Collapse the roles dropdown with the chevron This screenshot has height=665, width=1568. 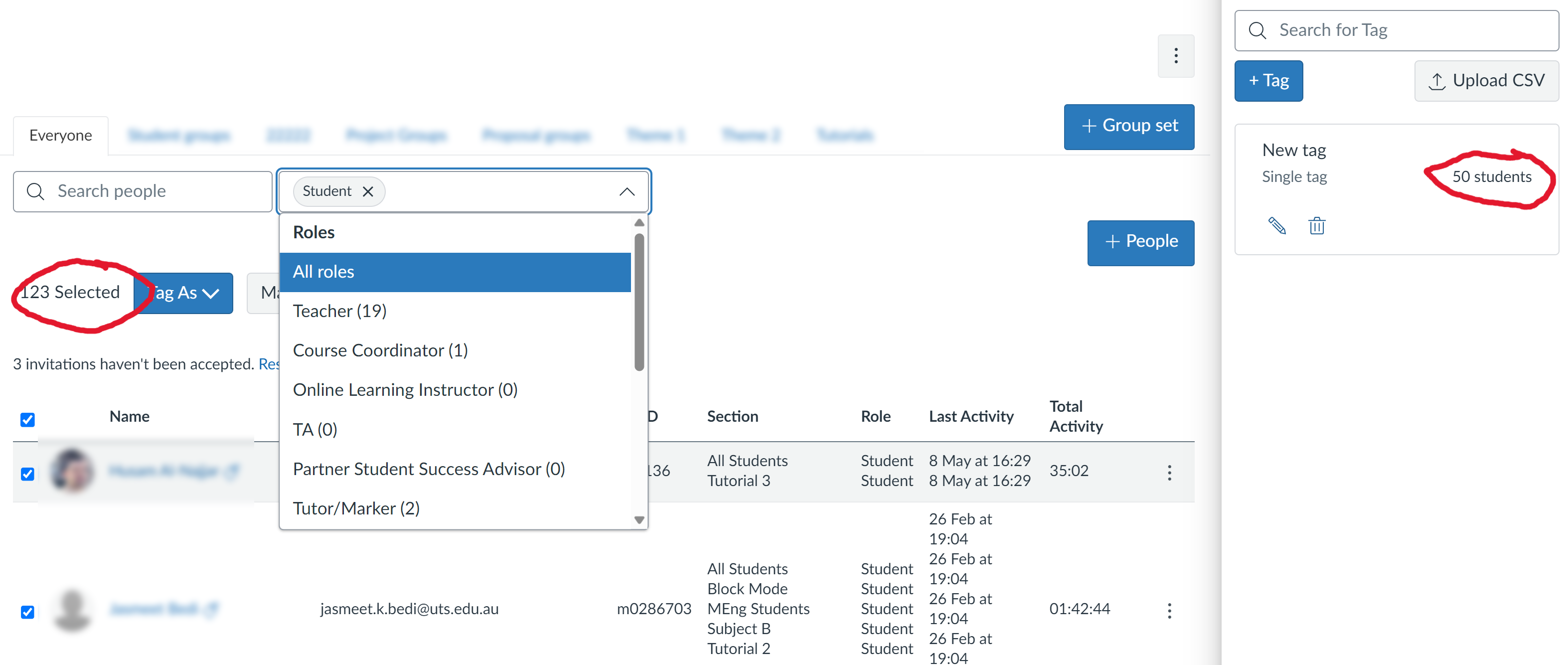tap(627, 192)
